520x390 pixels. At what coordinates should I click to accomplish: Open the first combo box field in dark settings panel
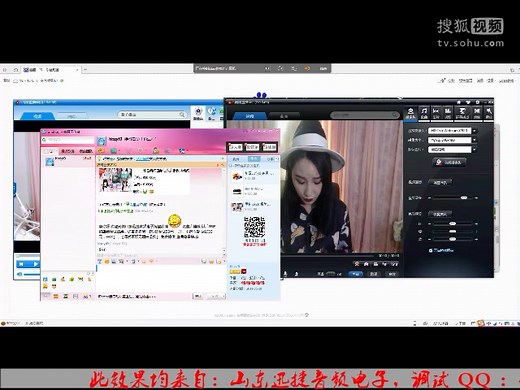point(449,131)
